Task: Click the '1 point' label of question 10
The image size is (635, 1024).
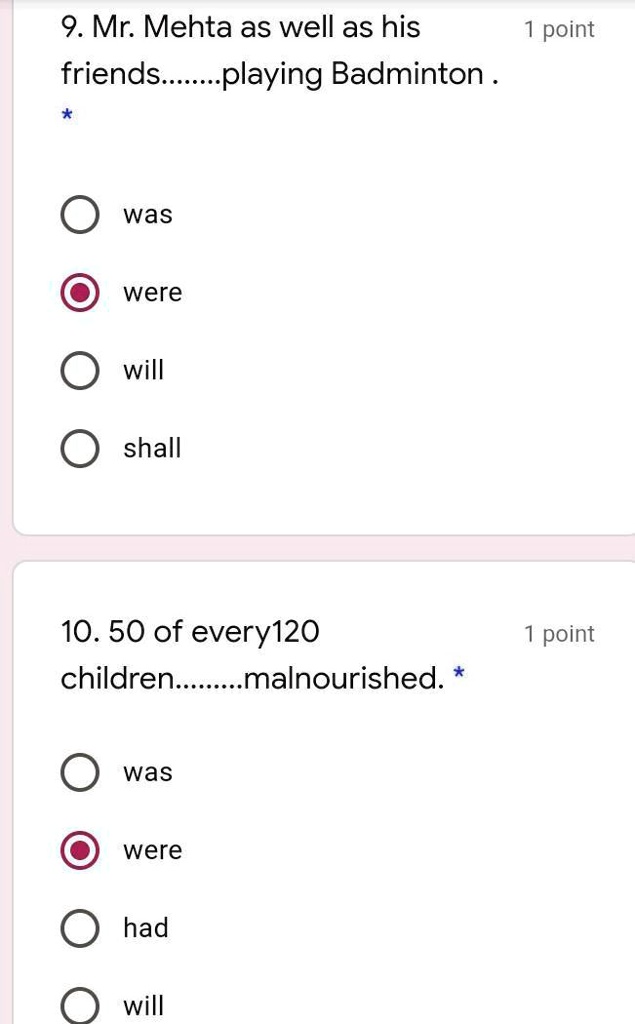Action: coord(559,634)
